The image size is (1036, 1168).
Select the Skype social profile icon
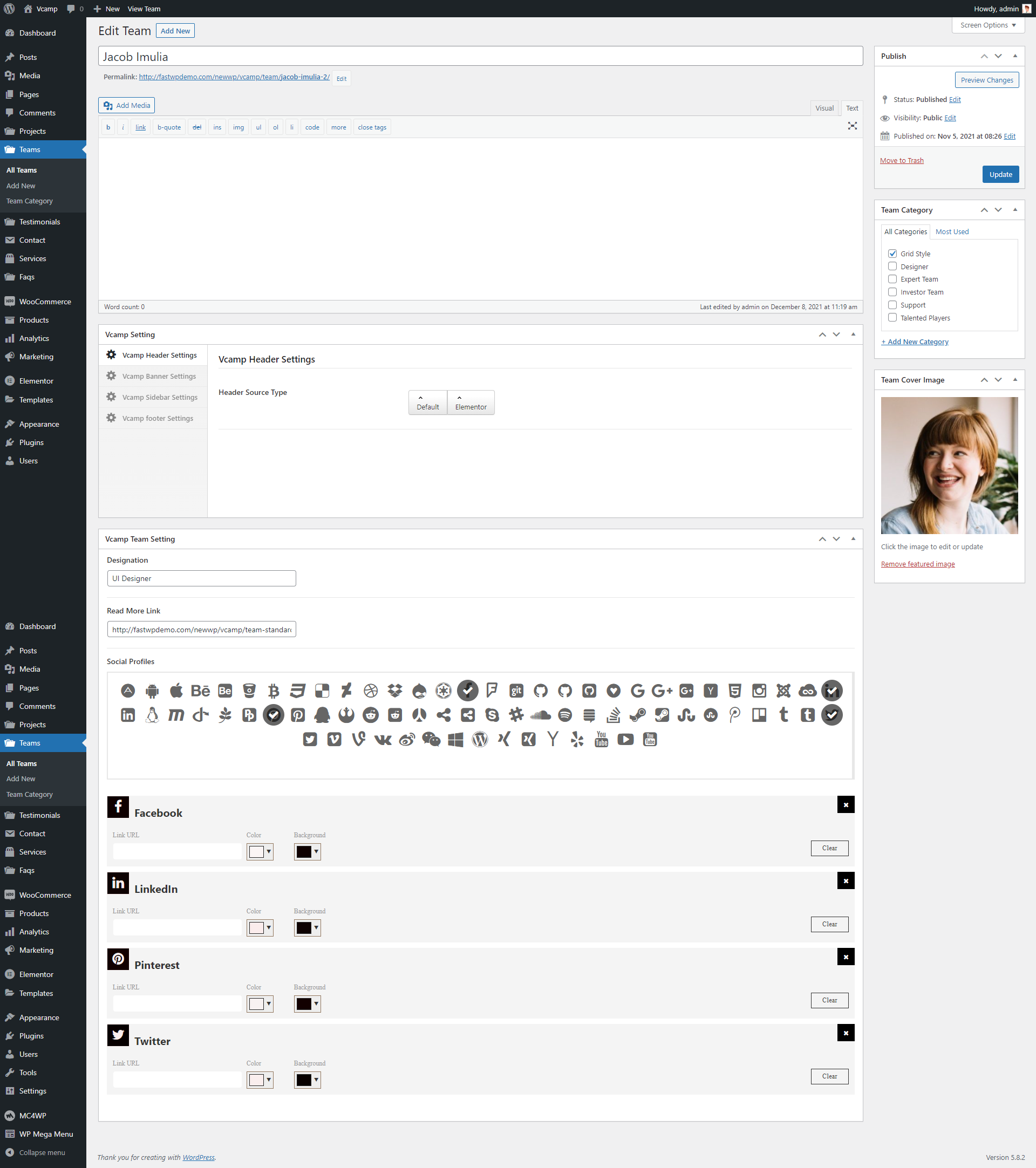[x=492, y=715]
